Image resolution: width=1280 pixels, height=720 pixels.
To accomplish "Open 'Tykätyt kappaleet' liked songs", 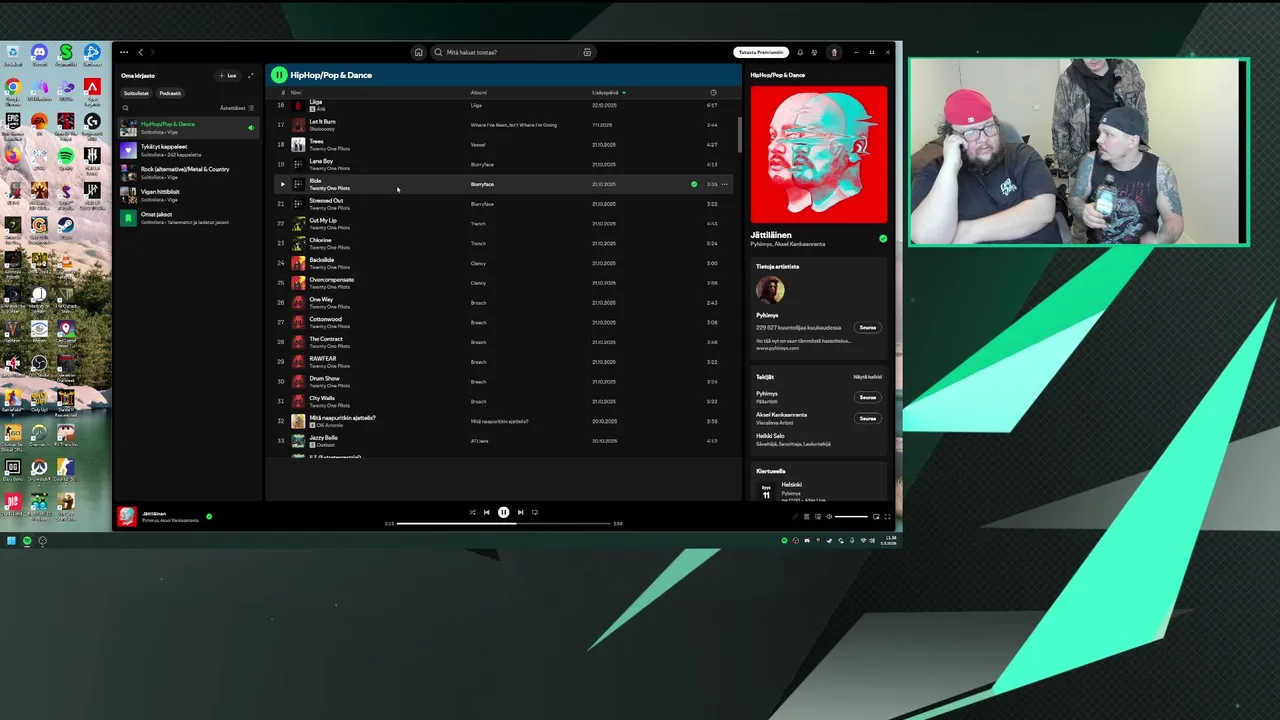I will click(188, 150).
